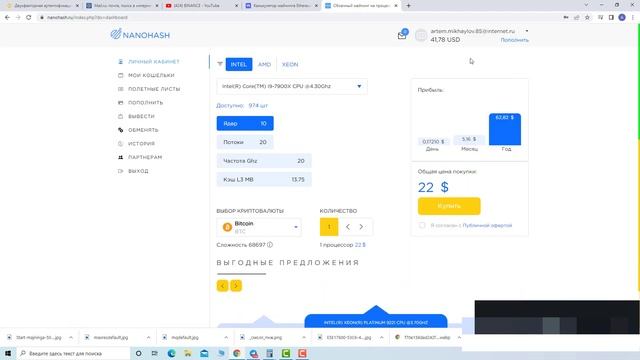Expand options for maxresdefault.jpg download

pos(148,338)
